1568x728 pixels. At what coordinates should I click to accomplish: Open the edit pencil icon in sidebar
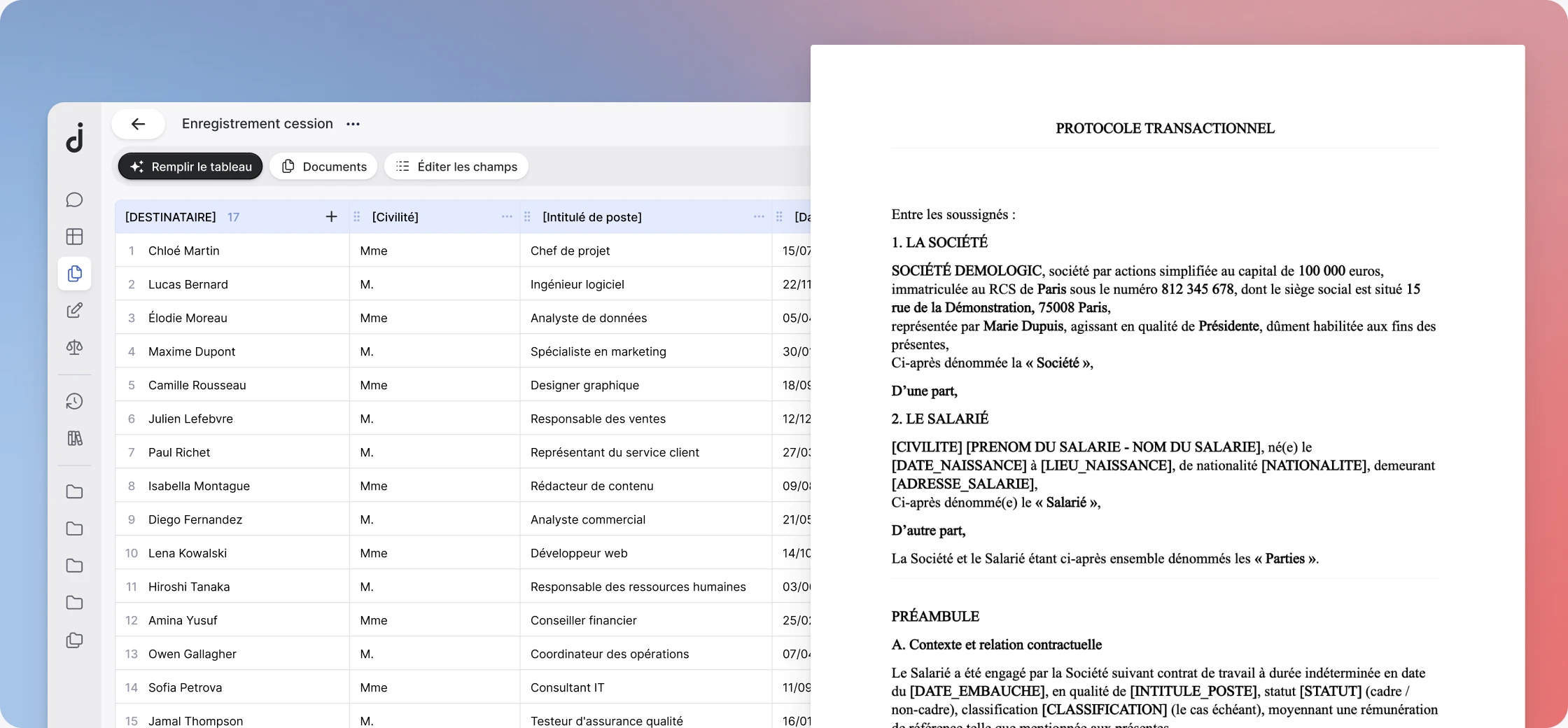coord(74,310)
